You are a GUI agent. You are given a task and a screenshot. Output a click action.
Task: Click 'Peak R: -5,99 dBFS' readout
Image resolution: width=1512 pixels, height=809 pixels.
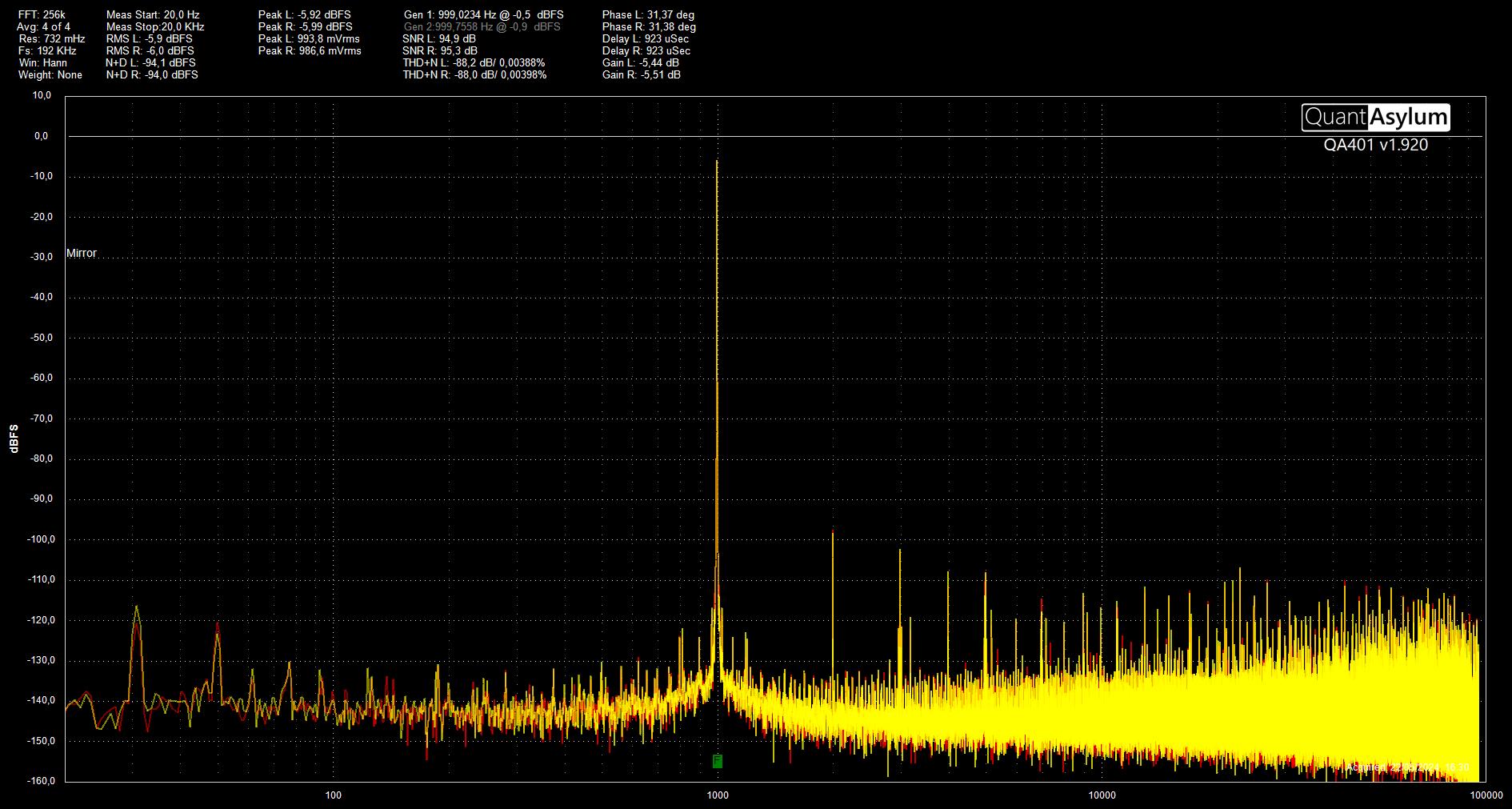[306, 26]
